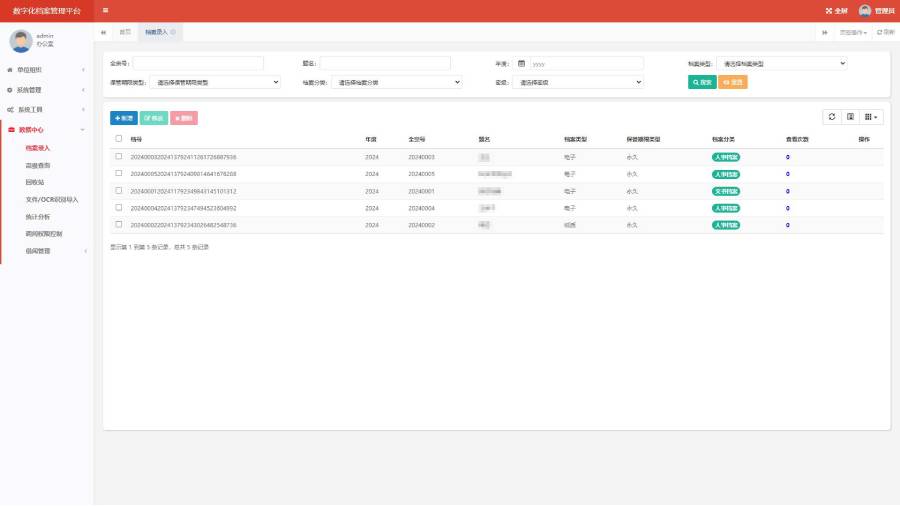The height and width of the screenshot is (507, 900).
Task: Click the tab scroll-left double arrow icon
Action: [x=103, y=32]
